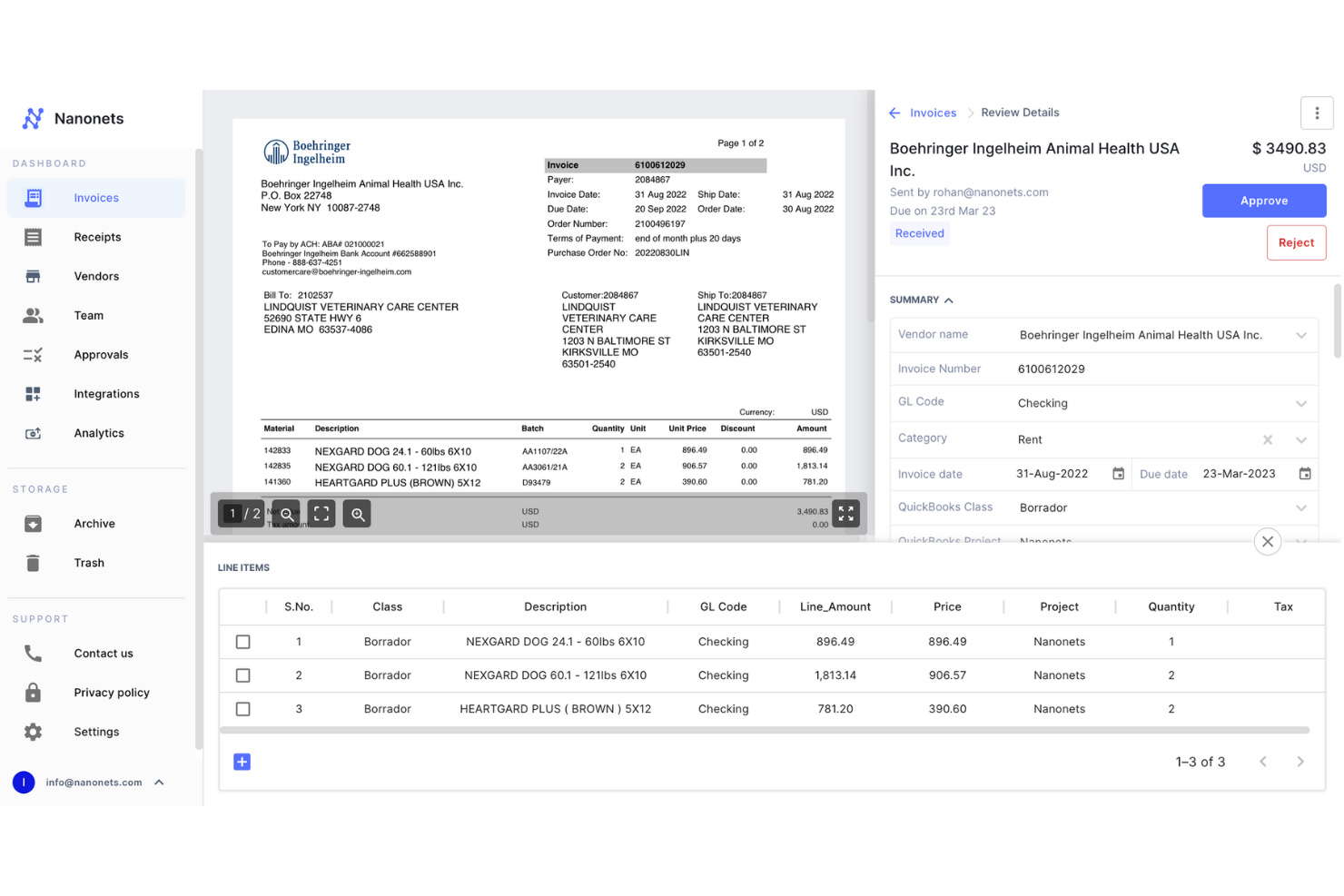The height and width of the screenshot is (896, 1344).
Task: Open the three-dot more options menu
Action: [1317, 113]
